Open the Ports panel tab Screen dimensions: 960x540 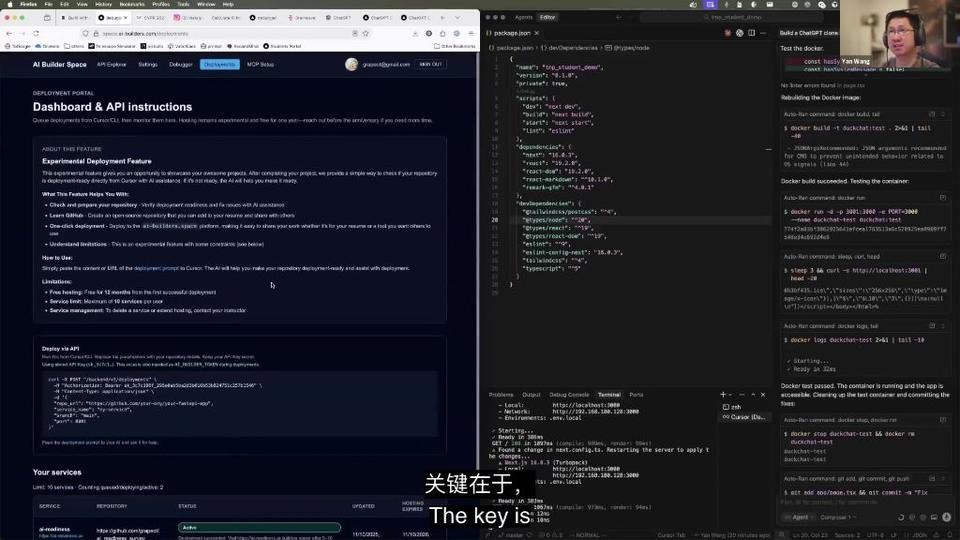click(636, 395)
